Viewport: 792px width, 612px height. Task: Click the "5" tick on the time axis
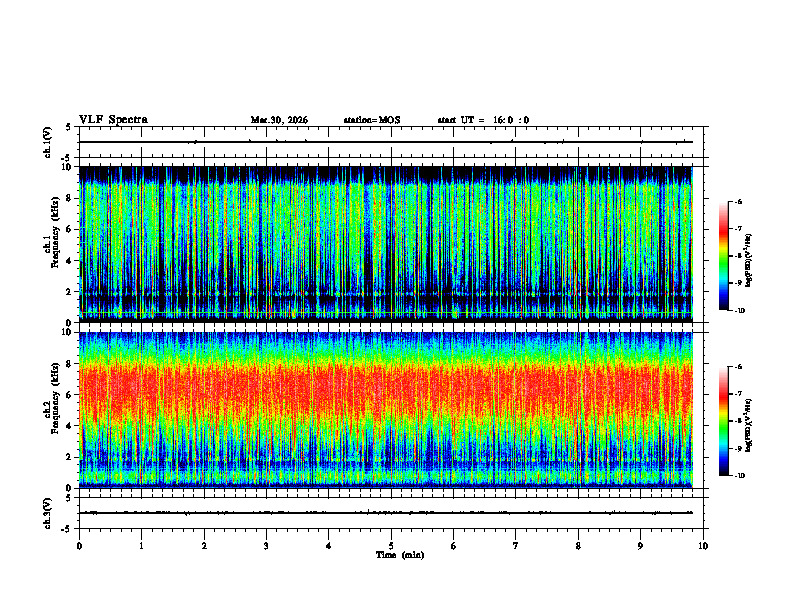tap(391, 546)
